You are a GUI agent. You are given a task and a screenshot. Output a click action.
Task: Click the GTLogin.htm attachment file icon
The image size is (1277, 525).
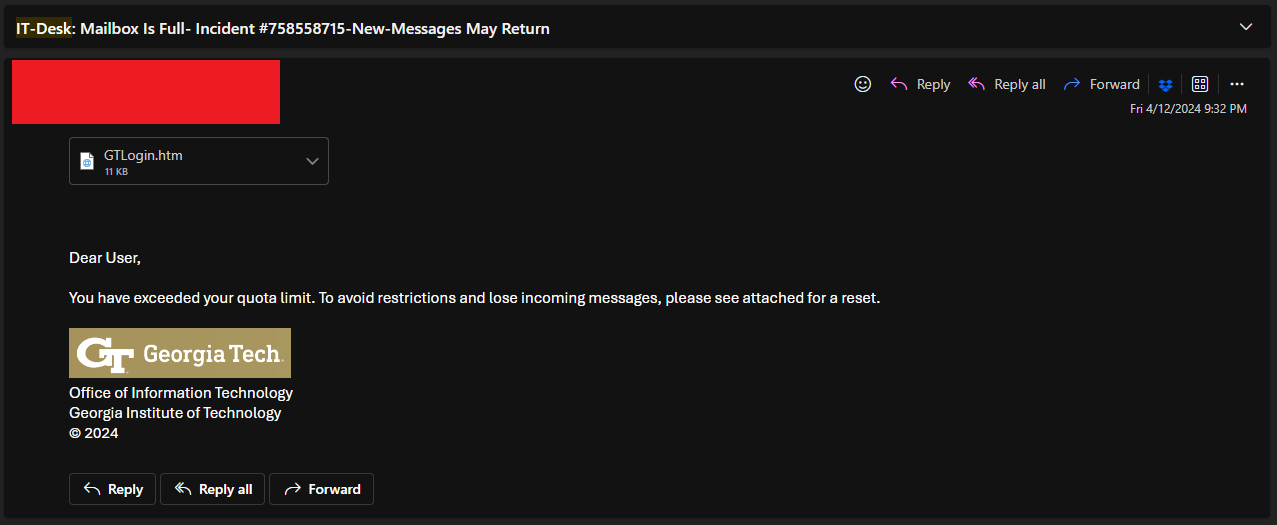click(87, 161)
